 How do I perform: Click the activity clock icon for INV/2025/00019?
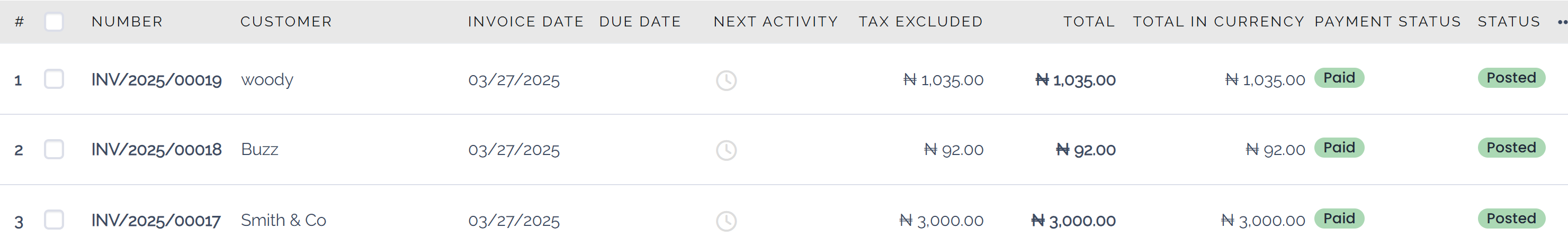(725, 80)
